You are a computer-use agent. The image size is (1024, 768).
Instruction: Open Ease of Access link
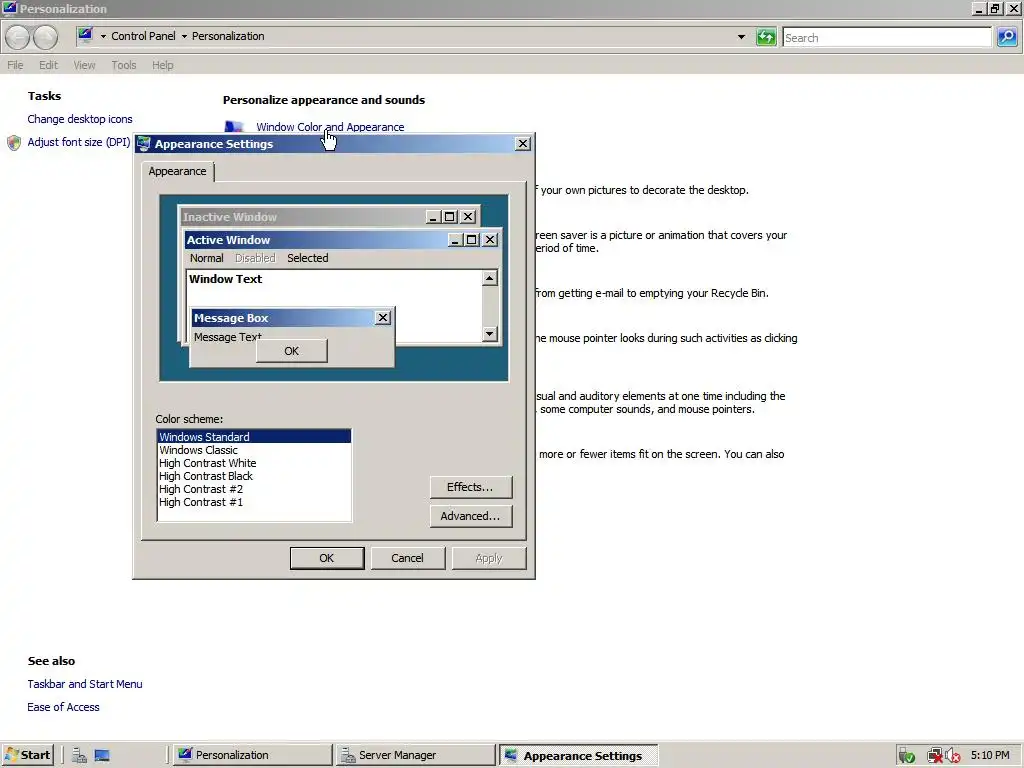[x=63, y=707]
